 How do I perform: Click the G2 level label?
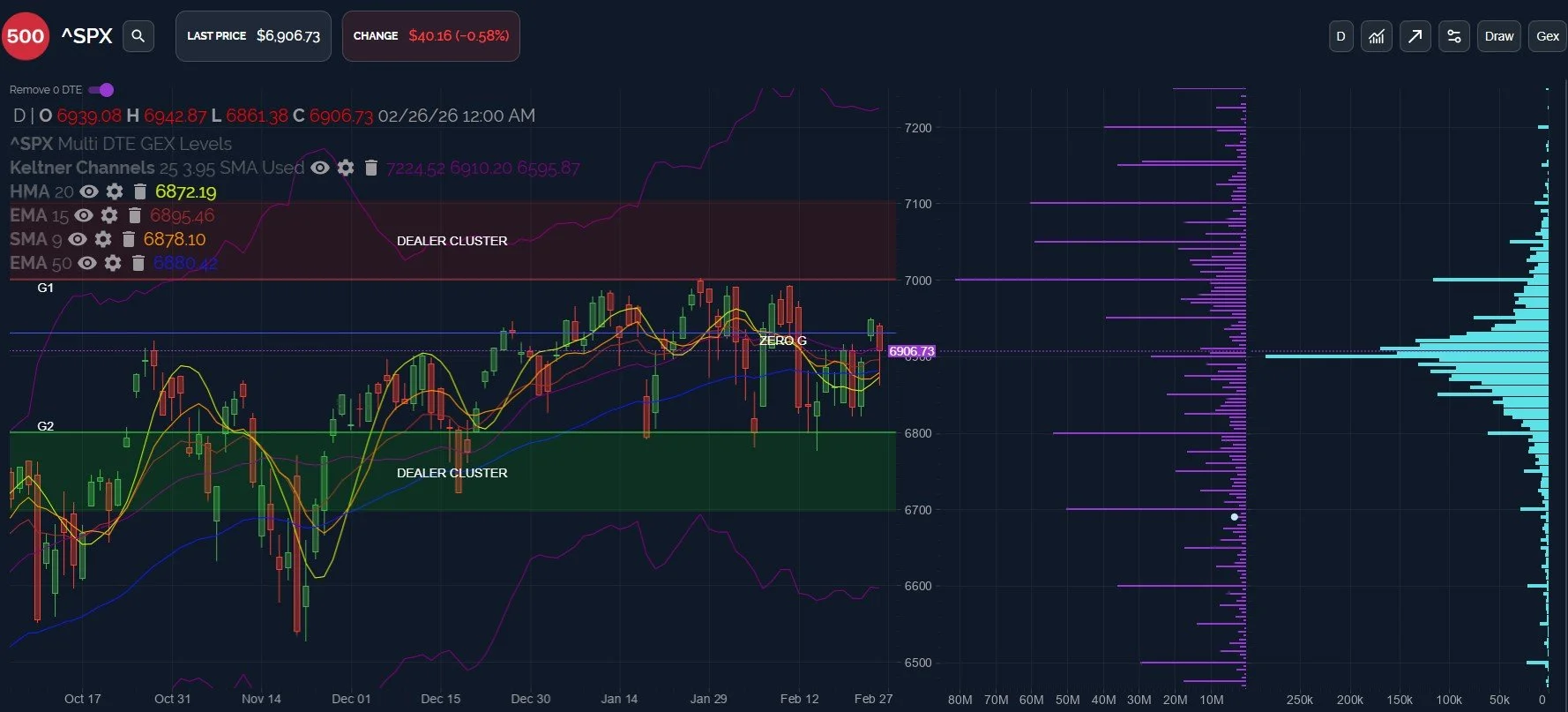(x=45, y=426)
